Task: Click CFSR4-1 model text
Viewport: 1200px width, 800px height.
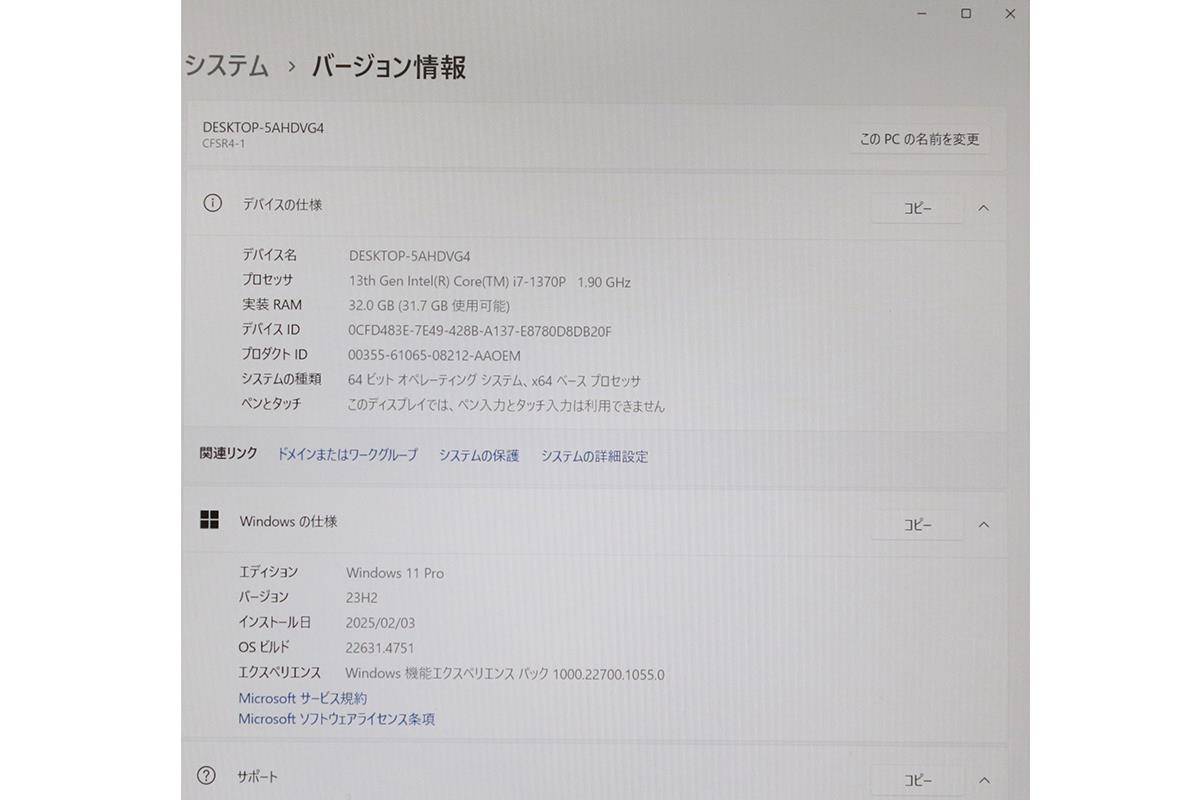Action: pos(223,144)
